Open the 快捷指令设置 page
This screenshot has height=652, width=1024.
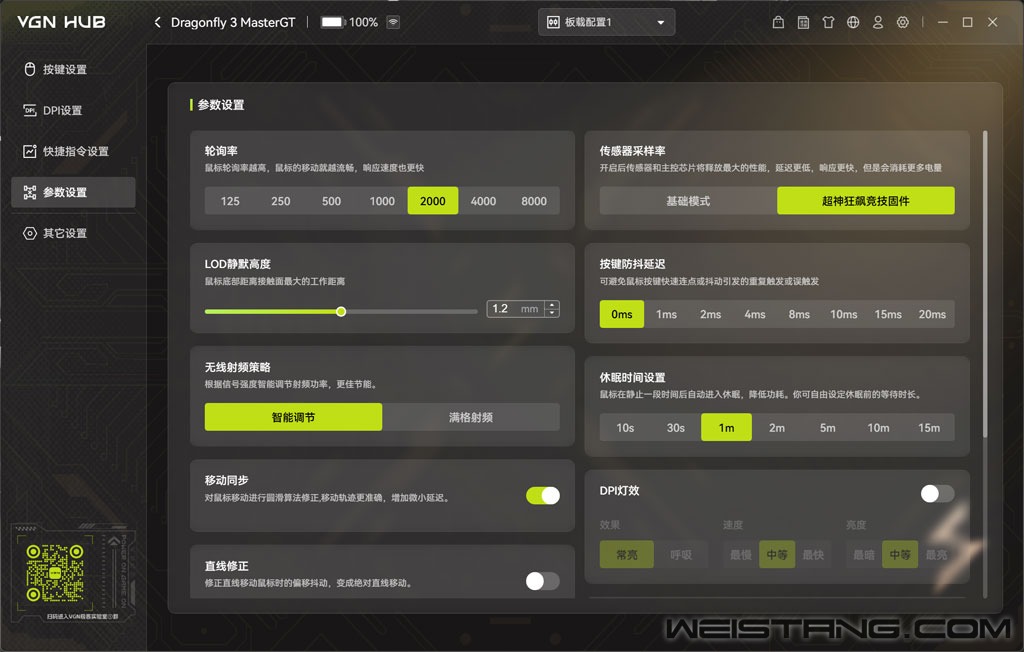click(73, 151)
